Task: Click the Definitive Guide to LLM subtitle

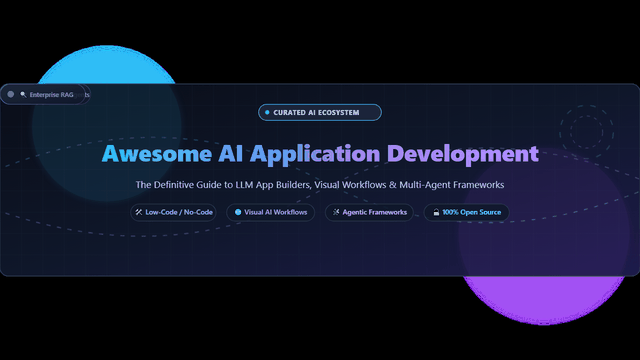Action: [x=320, y=185]
